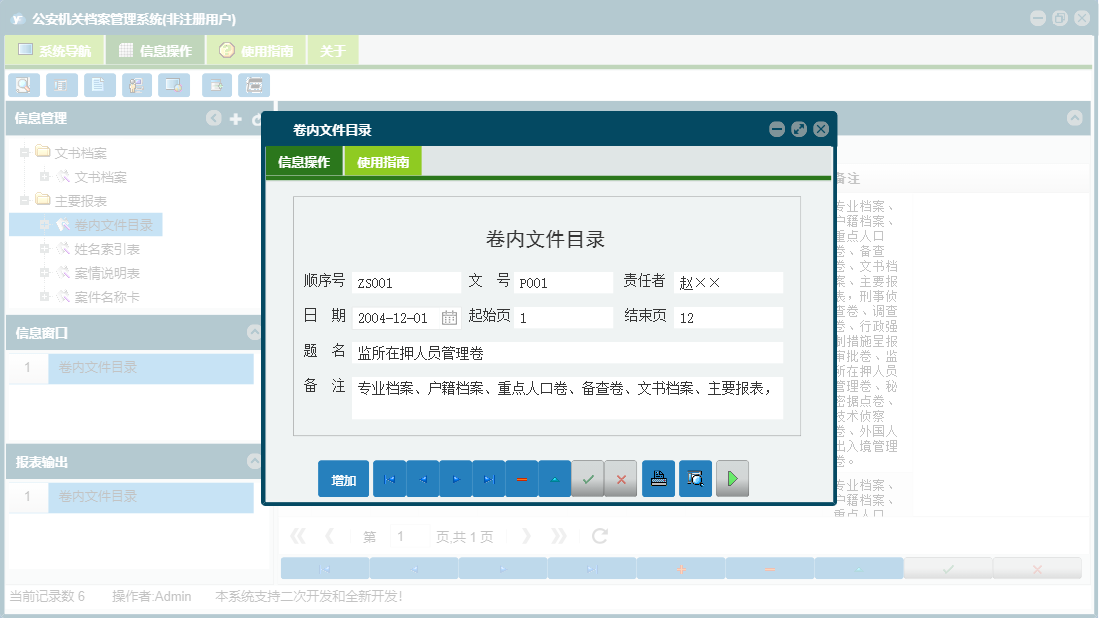Refresh the page list with the reload icon
1099x618 pixels.
pos(598,535)
